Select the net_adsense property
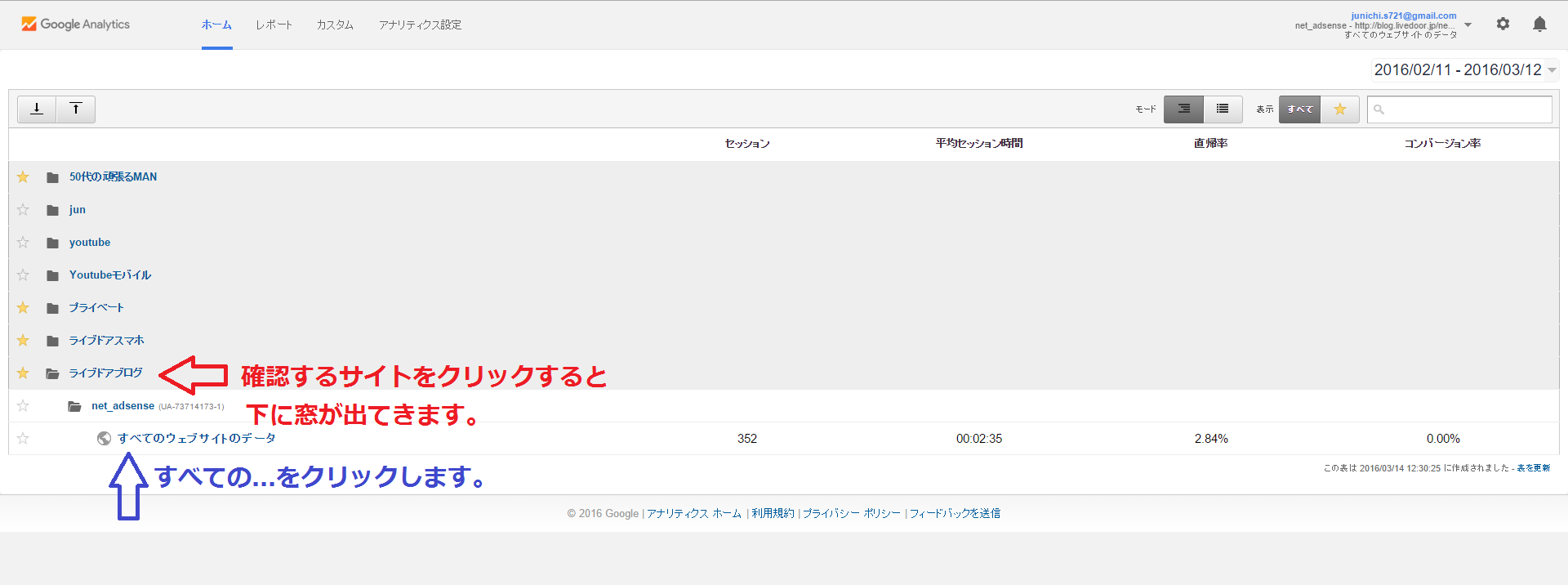The image size is (1568, 585). coord(122,406)
